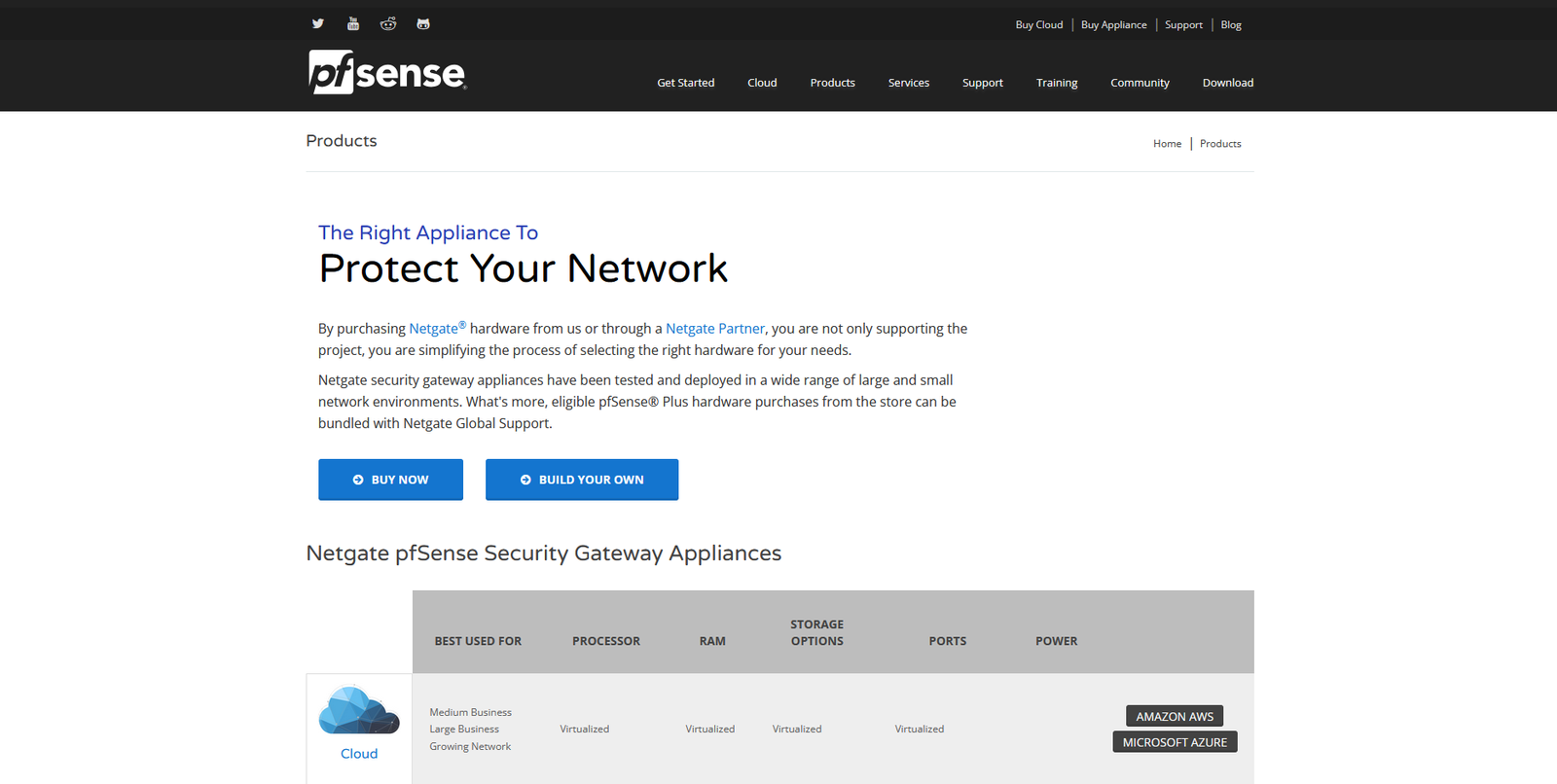Click the Large Business text
1557x784 pixels.
(x=464, y=729)
